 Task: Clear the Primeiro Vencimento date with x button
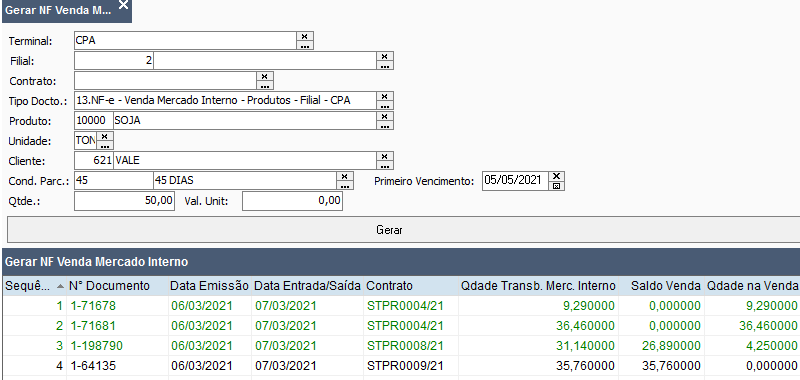click(557, 176)
